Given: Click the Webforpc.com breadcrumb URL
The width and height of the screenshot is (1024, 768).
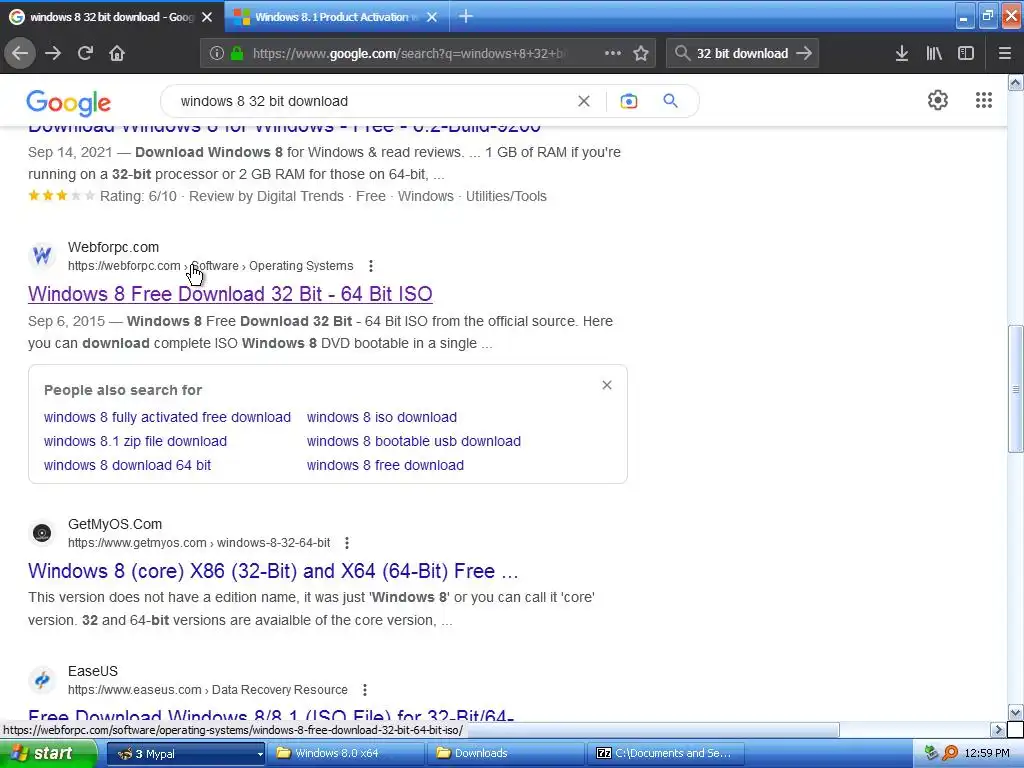Looking at the screenshot, I should tap(210, 266).
